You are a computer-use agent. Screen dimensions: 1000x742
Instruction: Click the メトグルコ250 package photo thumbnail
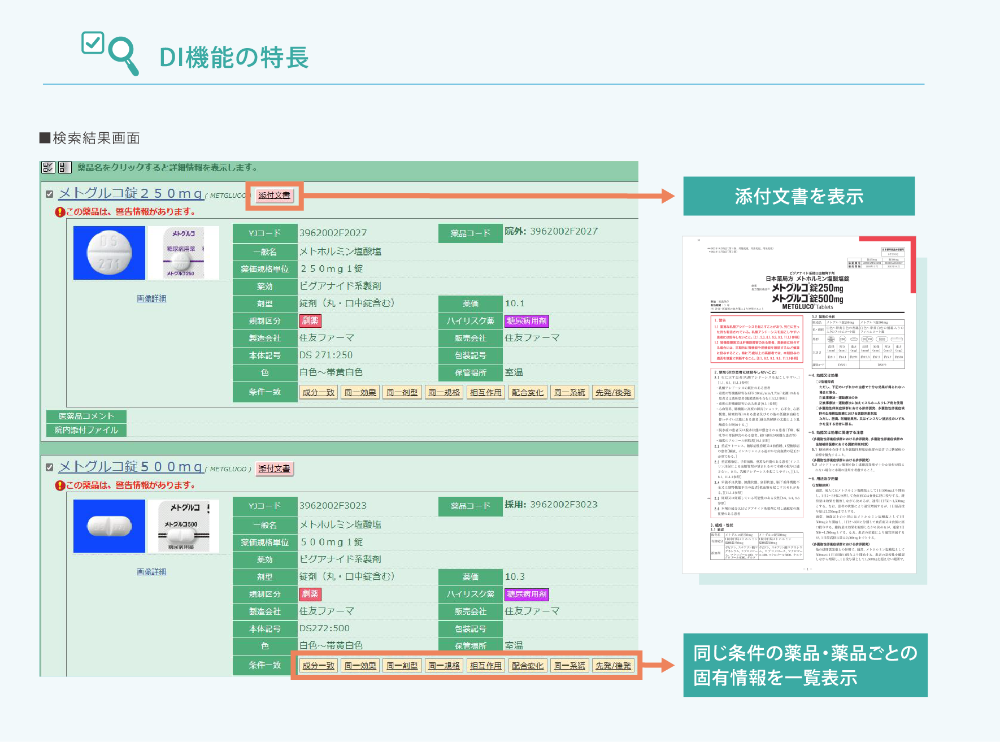[x=184, y=253]
